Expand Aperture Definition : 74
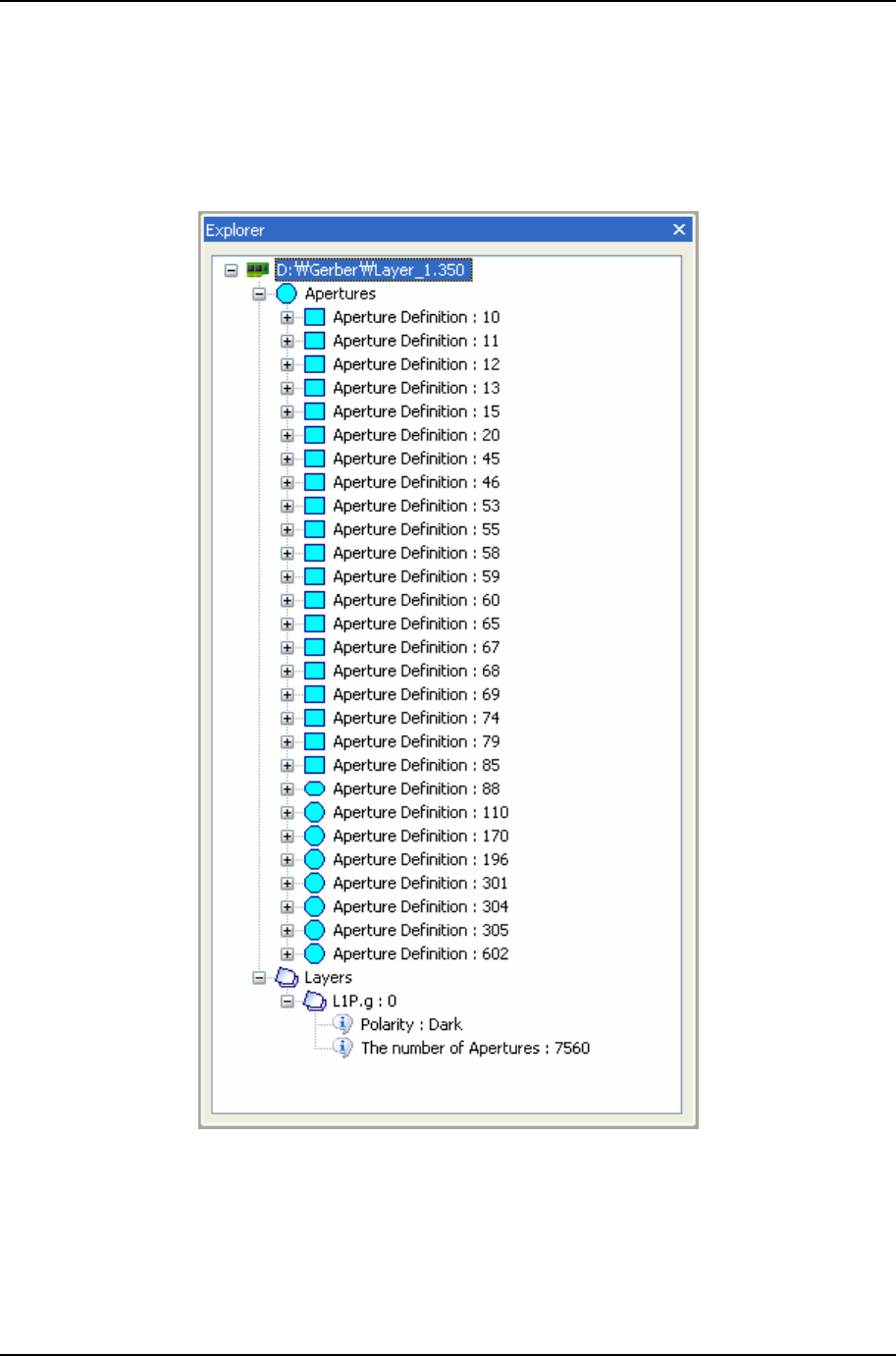The width and height of the screenshot is (896, 1356). [287, 718]
